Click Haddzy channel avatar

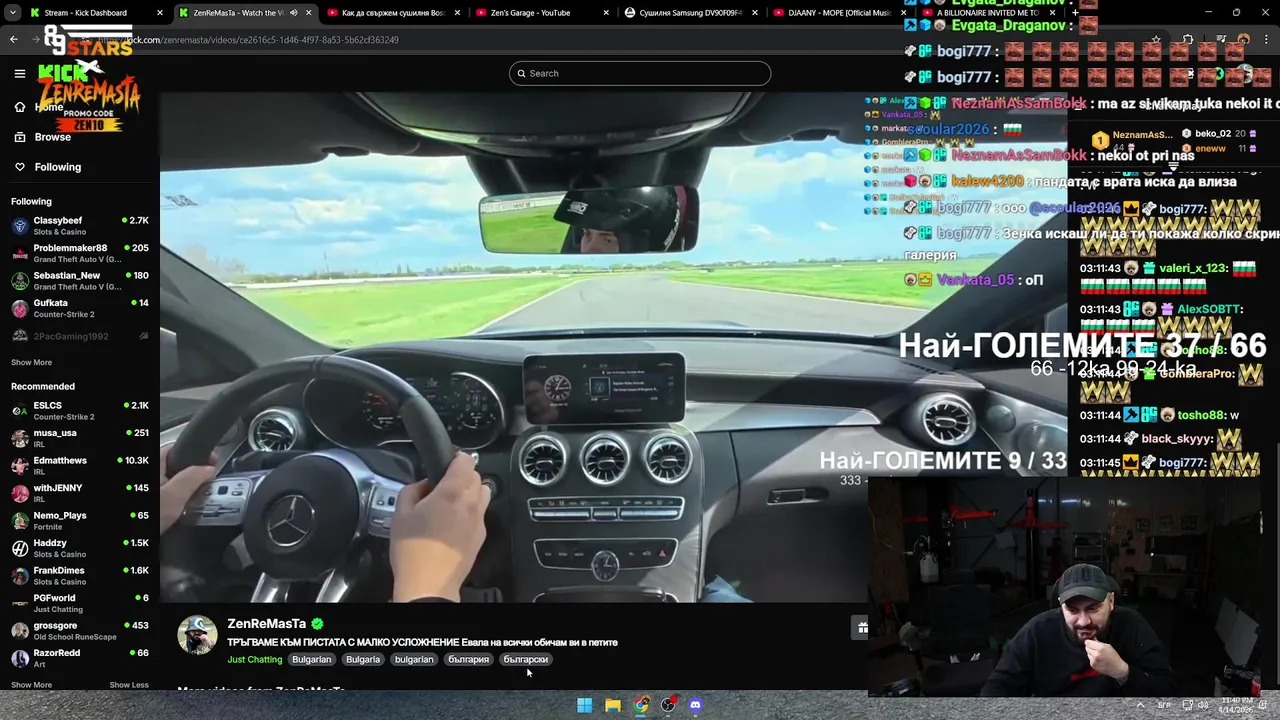[20, 548]
